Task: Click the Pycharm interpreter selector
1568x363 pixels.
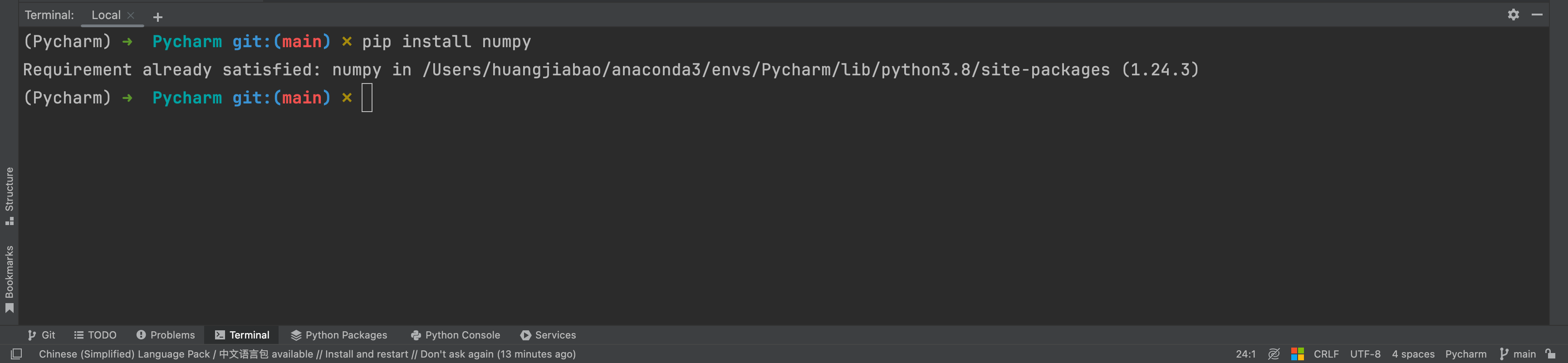Action: [1465, 354]
